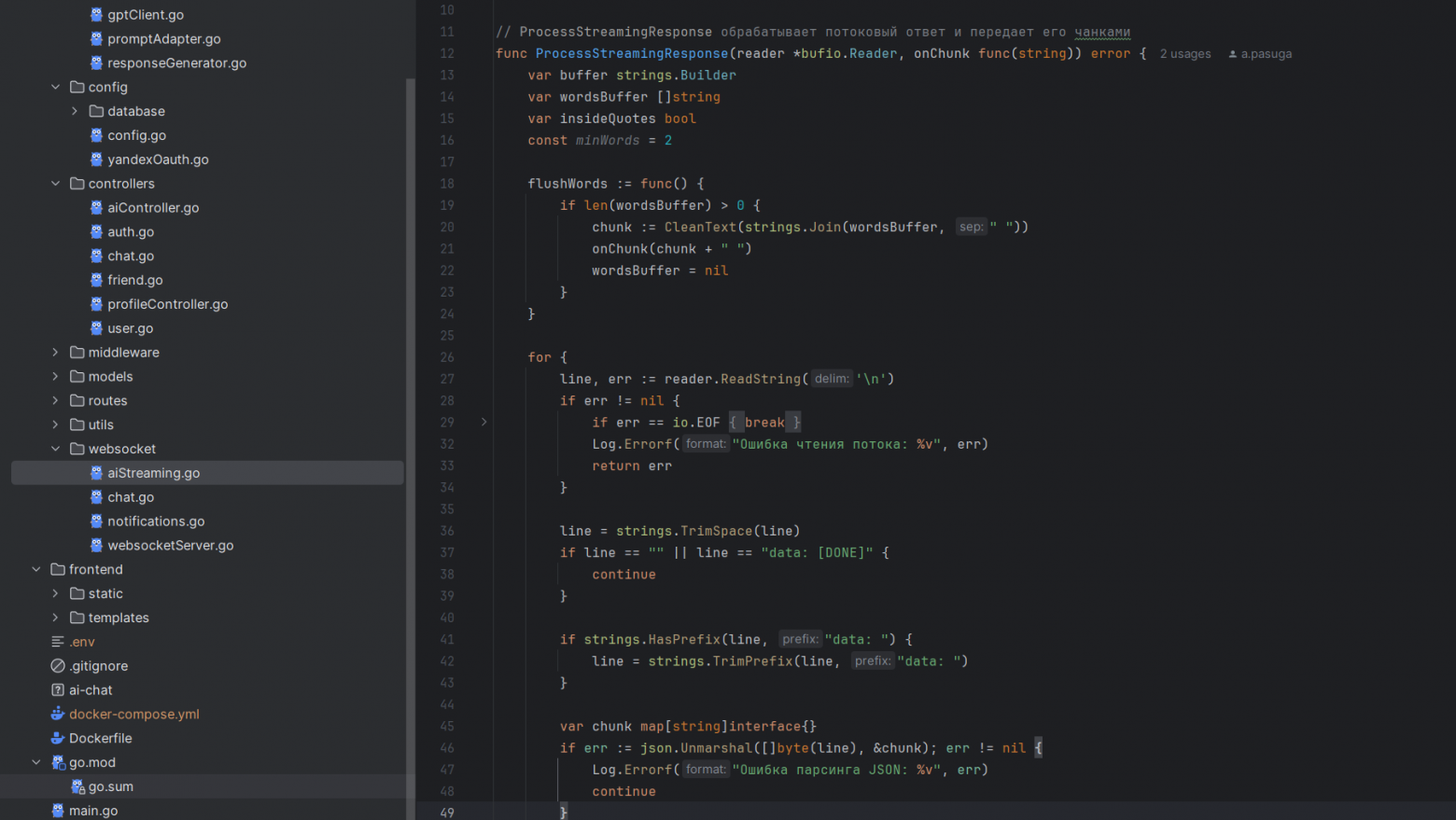Click the minWords constant on line 16
1456x820 pixels.
608,141
